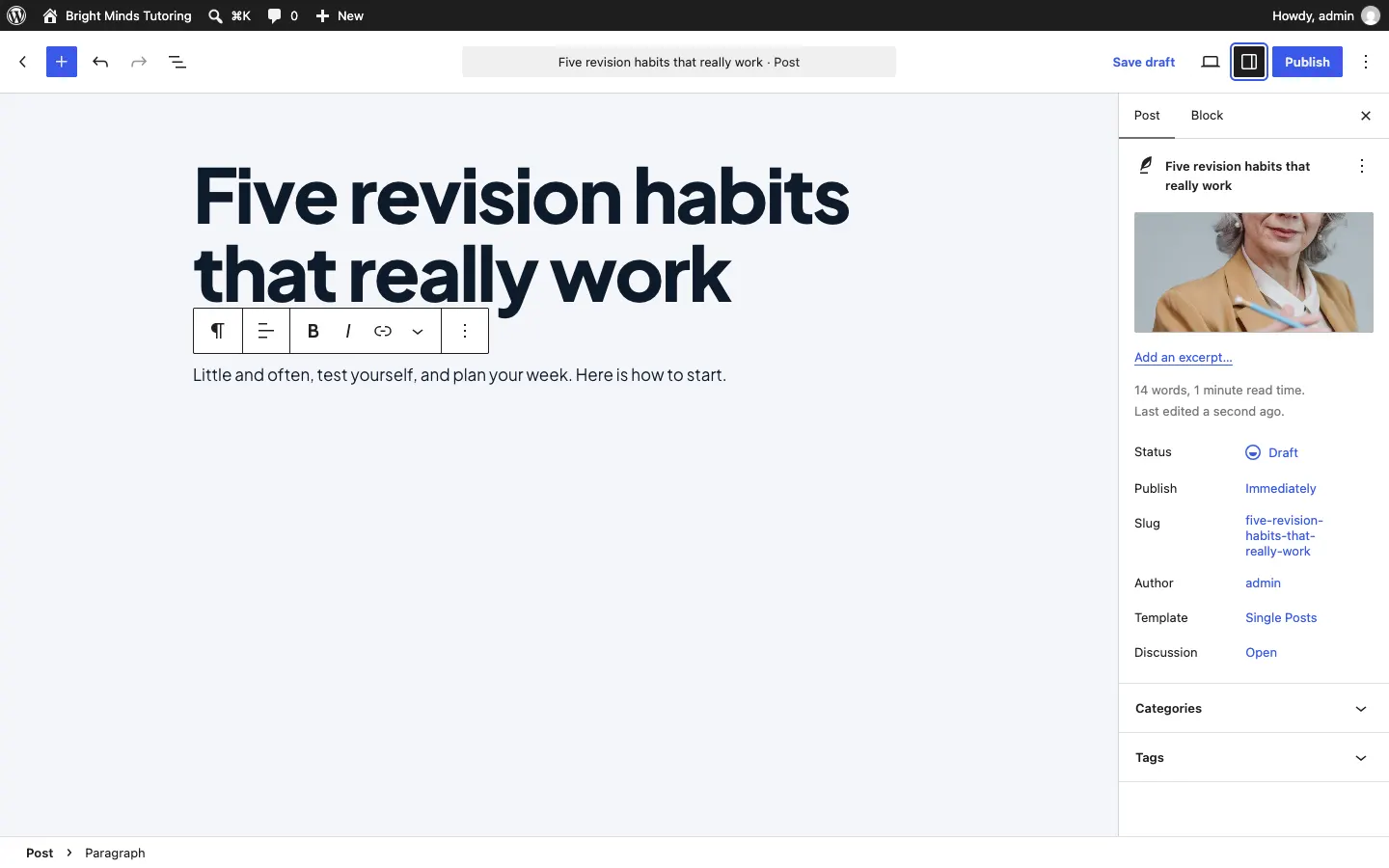Publish the post

1307,62
